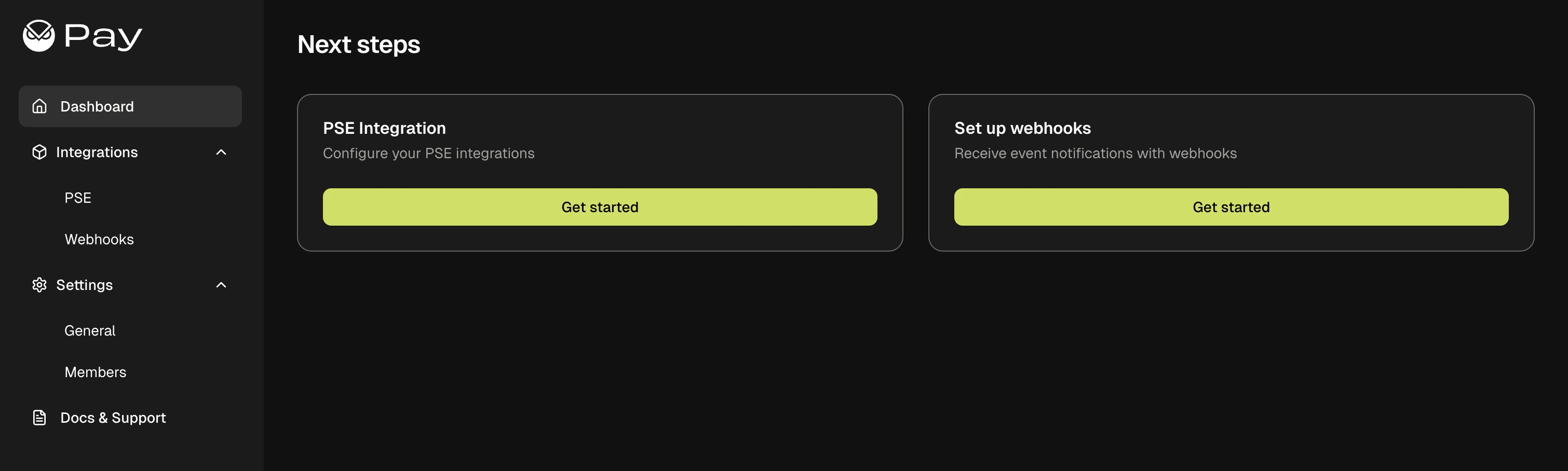Open Webhooks from the sidebar

(x=99, y=239)
